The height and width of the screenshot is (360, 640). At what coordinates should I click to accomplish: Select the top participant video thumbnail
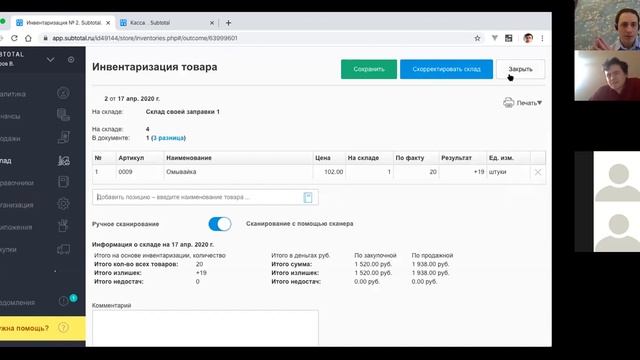pyautogui.click(x=607, y=25)
